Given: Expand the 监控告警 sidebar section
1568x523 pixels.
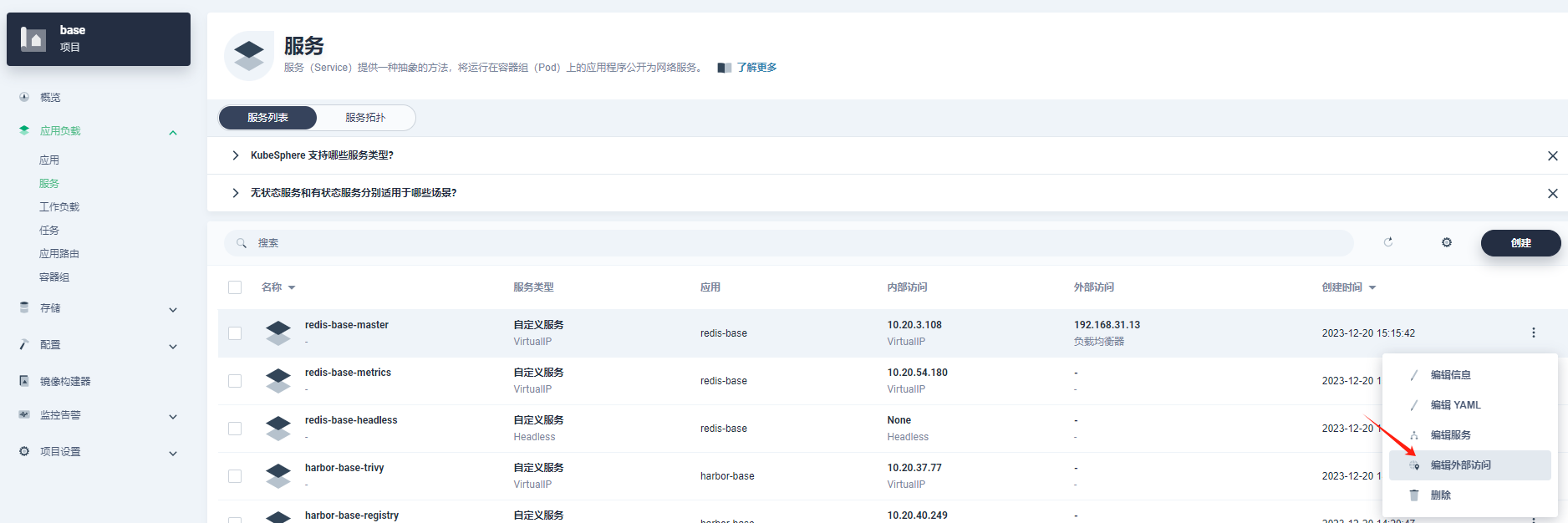Looking at the screenshot, I should pyautogui.click(x=173, y=416).
